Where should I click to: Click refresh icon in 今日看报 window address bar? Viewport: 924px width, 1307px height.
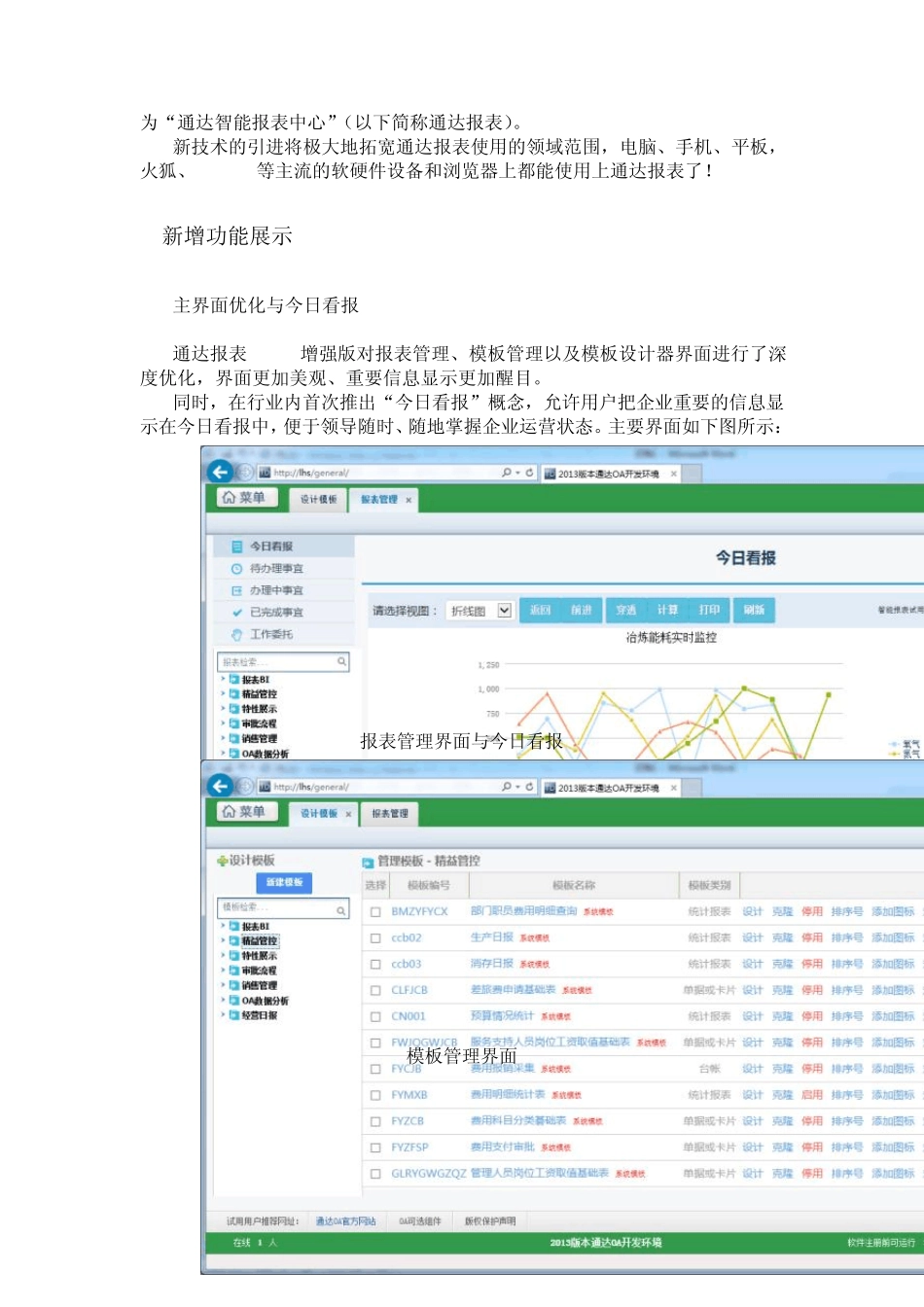tap(530, 473)
